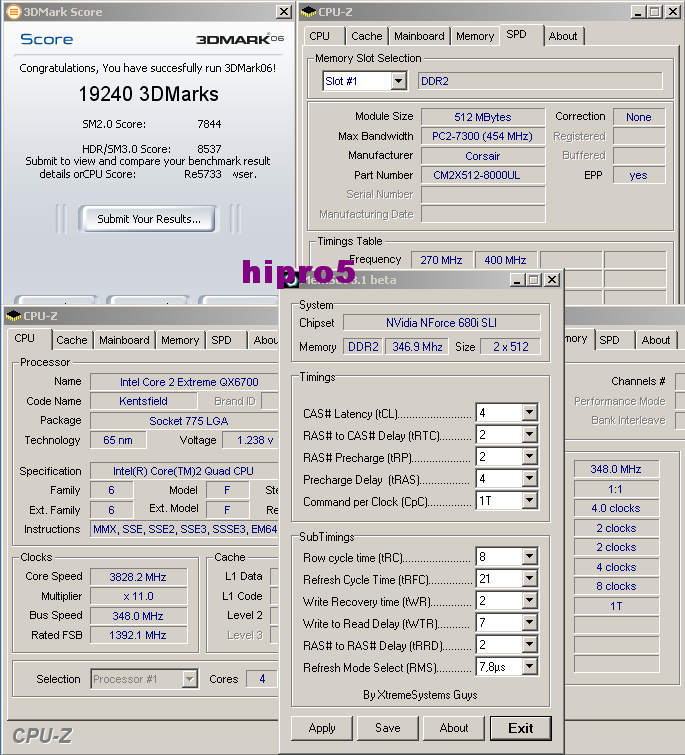Maximize the upper CPU-Z window
685x755 pixels.
pos(655,12)
